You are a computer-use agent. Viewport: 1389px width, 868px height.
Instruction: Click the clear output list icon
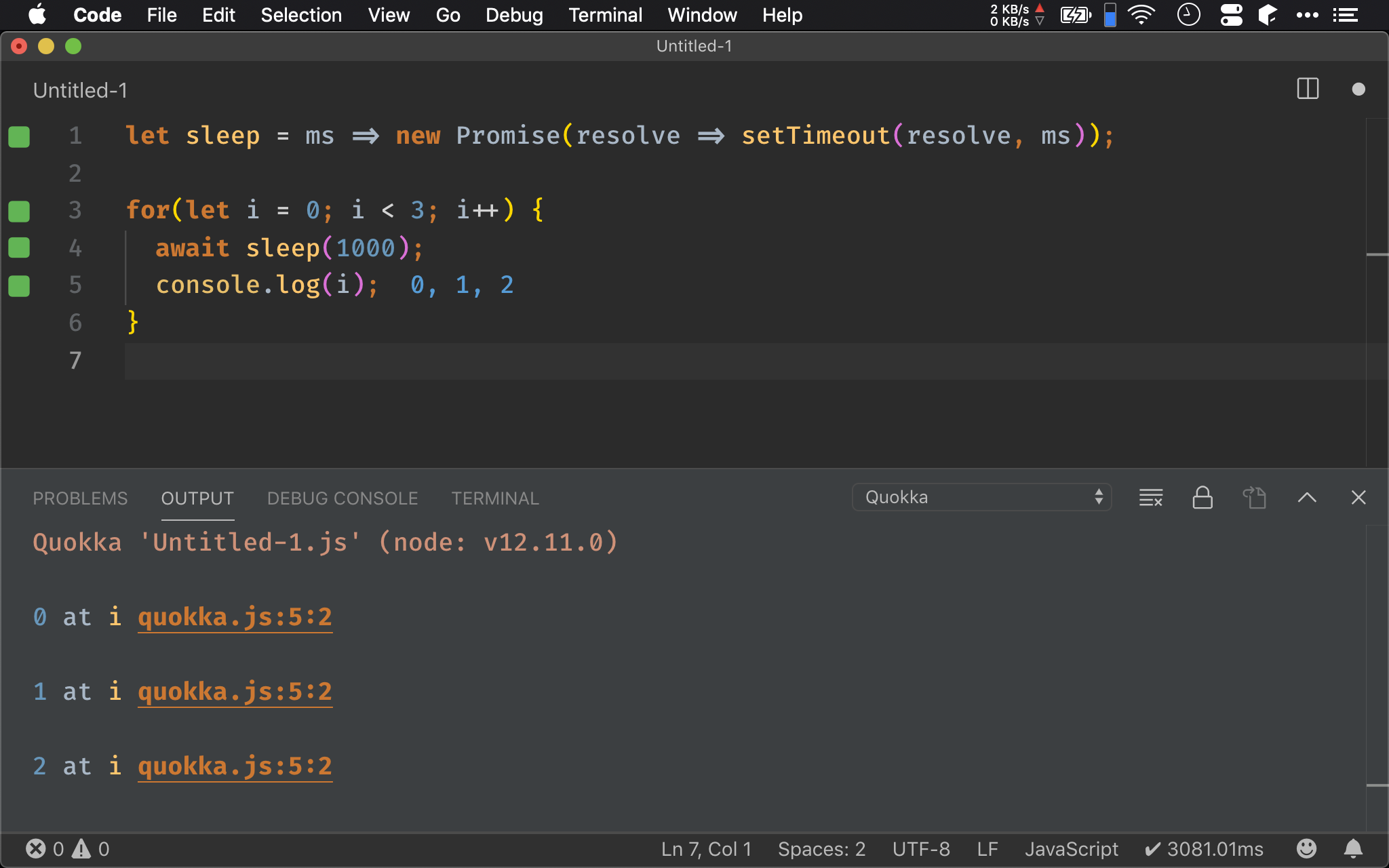[x=1150, y=498]
